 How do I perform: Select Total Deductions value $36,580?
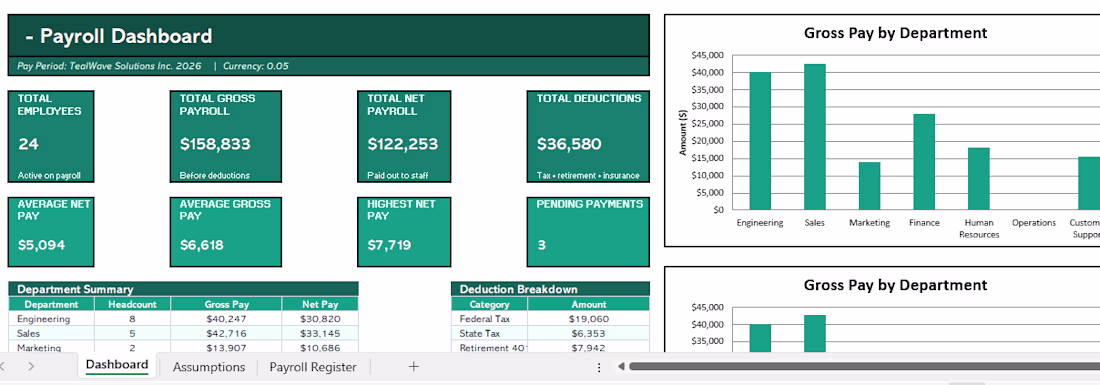(x=569, y=144)
